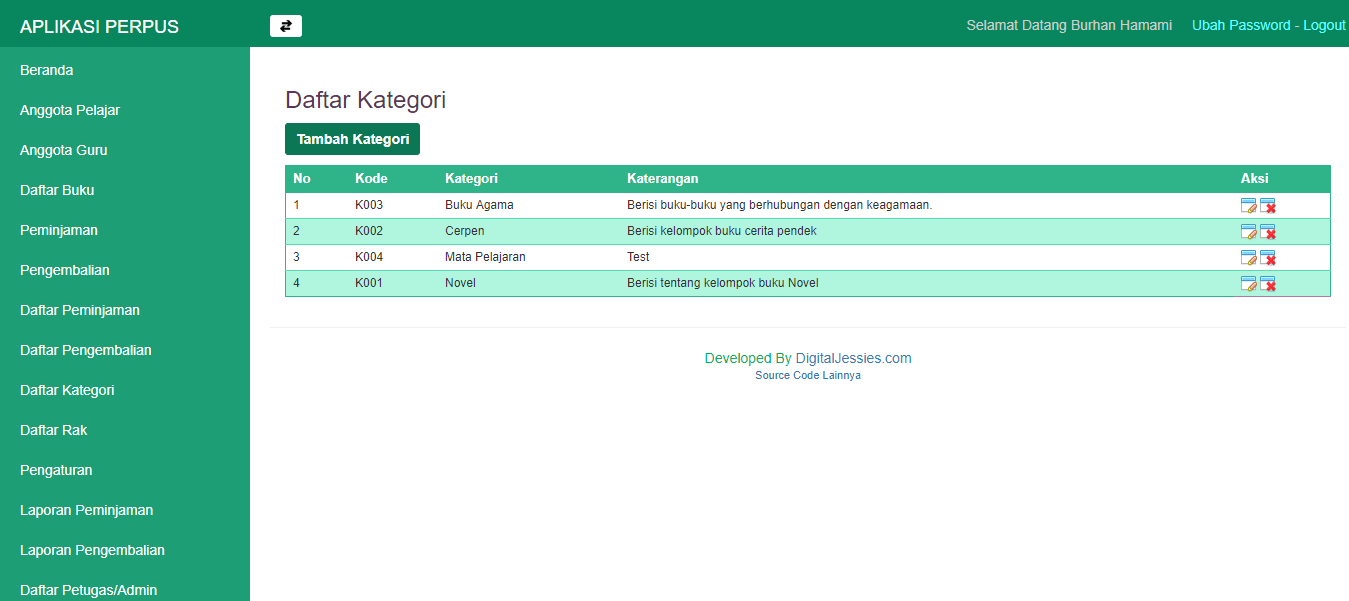Delete the Cerpen category row
Image resolution: width=1349 pixels, height=601 pixels.
pos(1267,232)
